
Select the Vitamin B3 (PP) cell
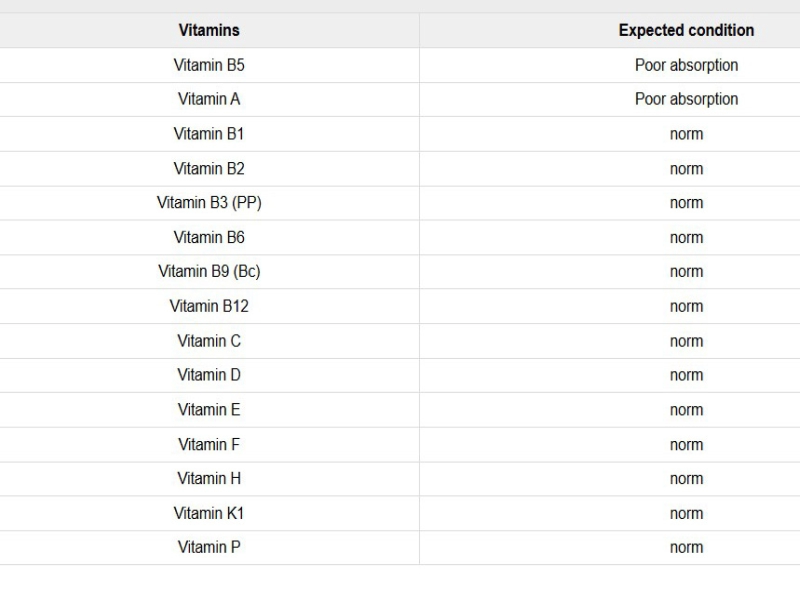209,203
